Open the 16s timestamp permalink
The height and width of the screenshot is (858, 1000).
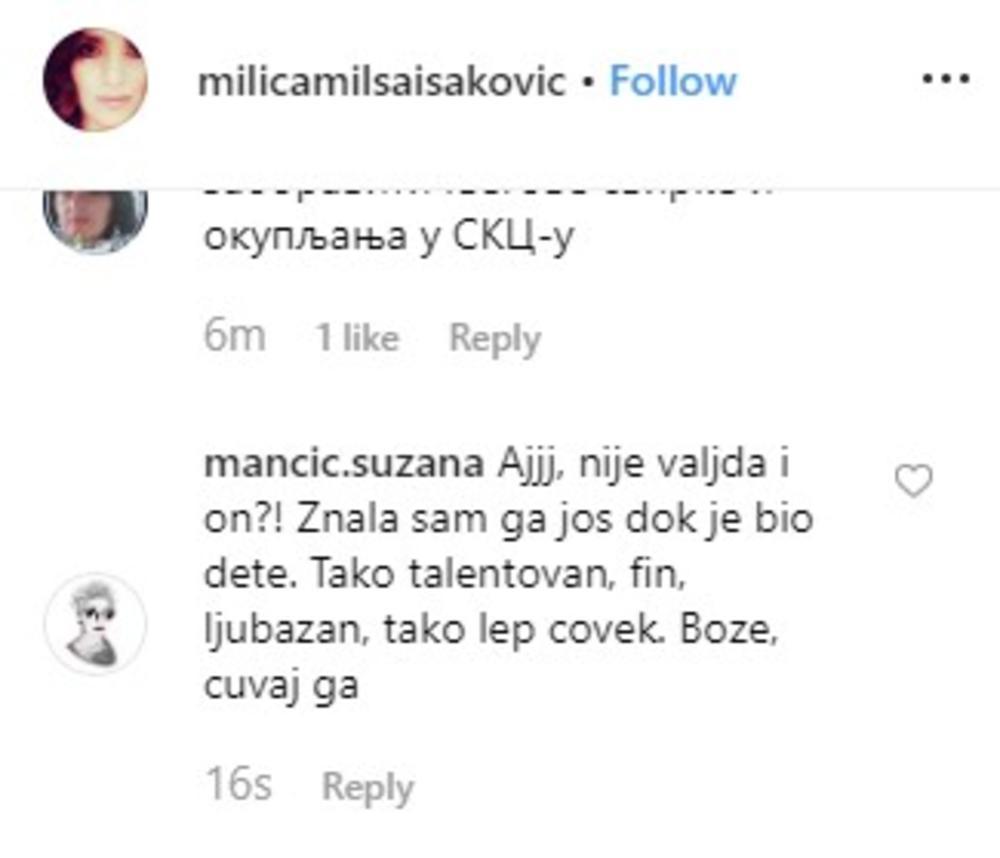pyautogui.click(x=239, y=784)
